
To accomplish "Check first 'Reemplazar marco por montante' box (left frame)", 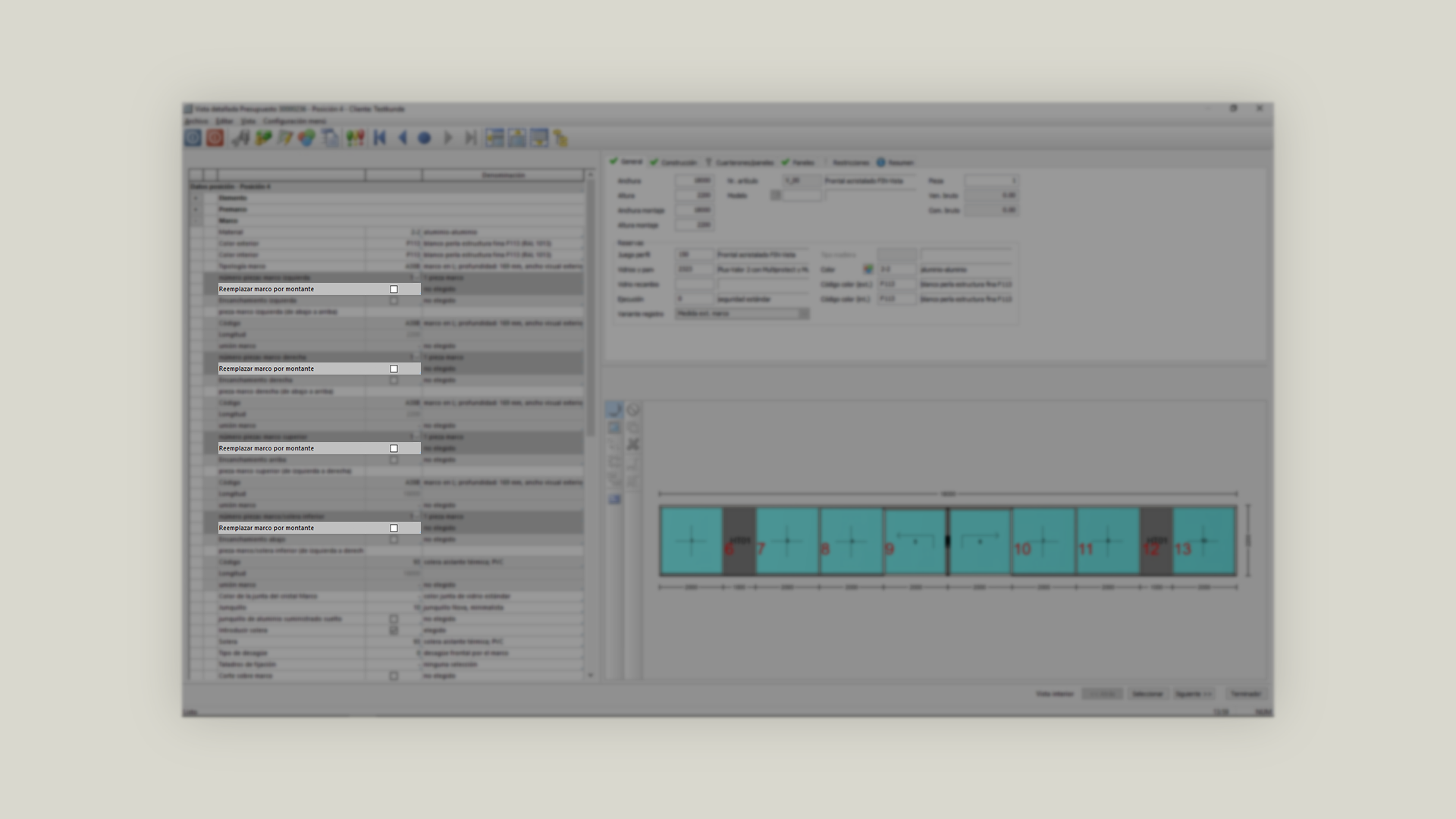I will (394, 289).
